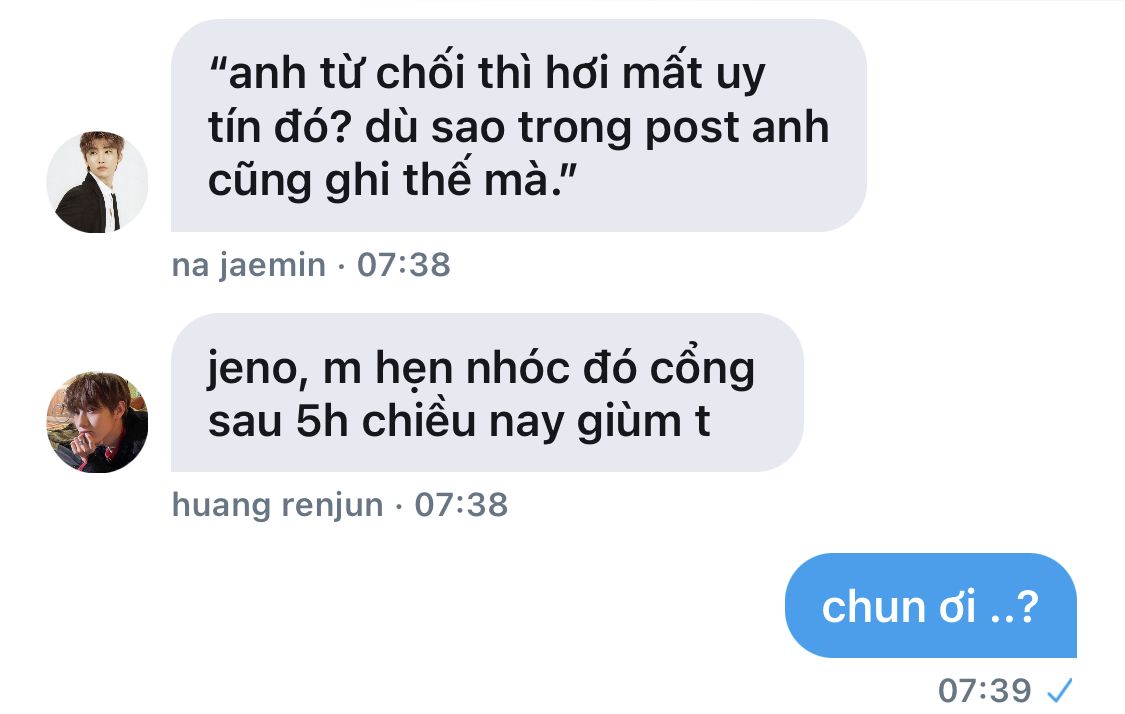The width and height of the screenshot is (1125, 714).
Task: Select na jaemin's quoted message bubble
Action: click(x=518, y=126)
